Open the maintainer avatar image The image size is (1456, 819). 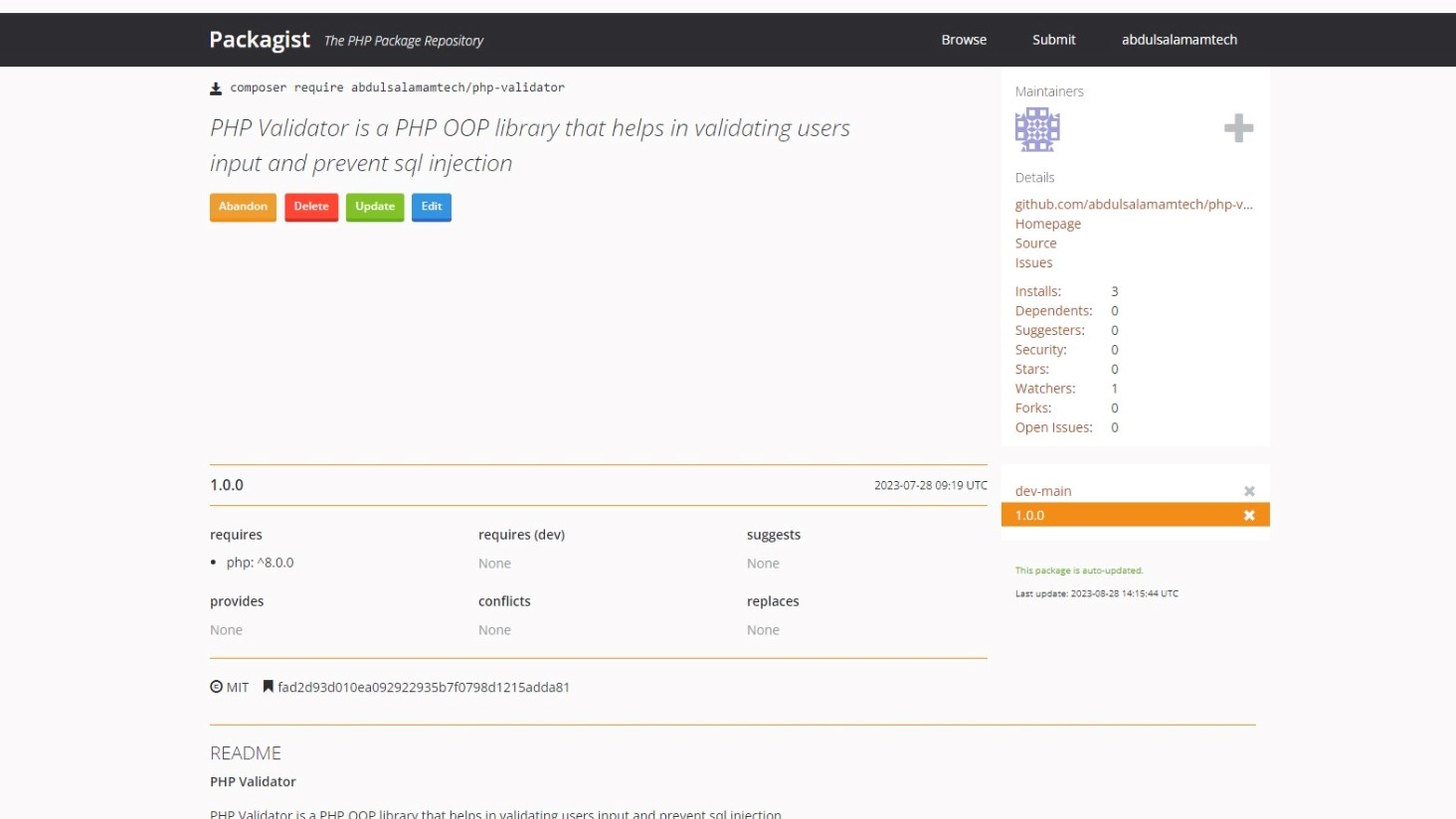pyautogui.click(x=1037, y=129)
